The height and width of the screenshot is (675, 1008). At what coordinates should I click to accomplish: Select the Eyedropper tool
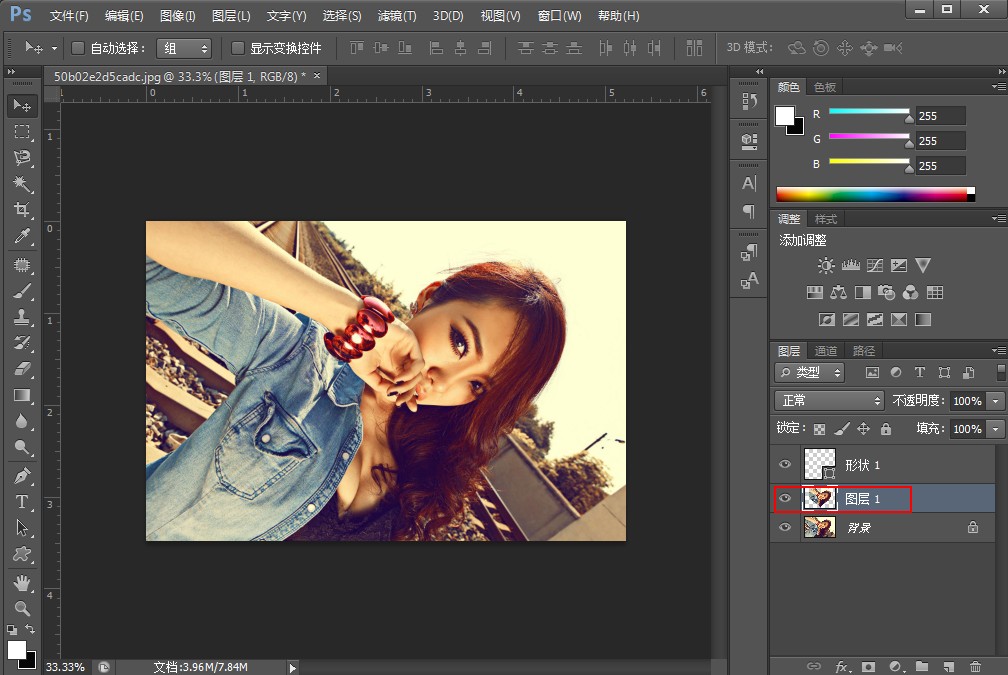[x=22, y=236]
